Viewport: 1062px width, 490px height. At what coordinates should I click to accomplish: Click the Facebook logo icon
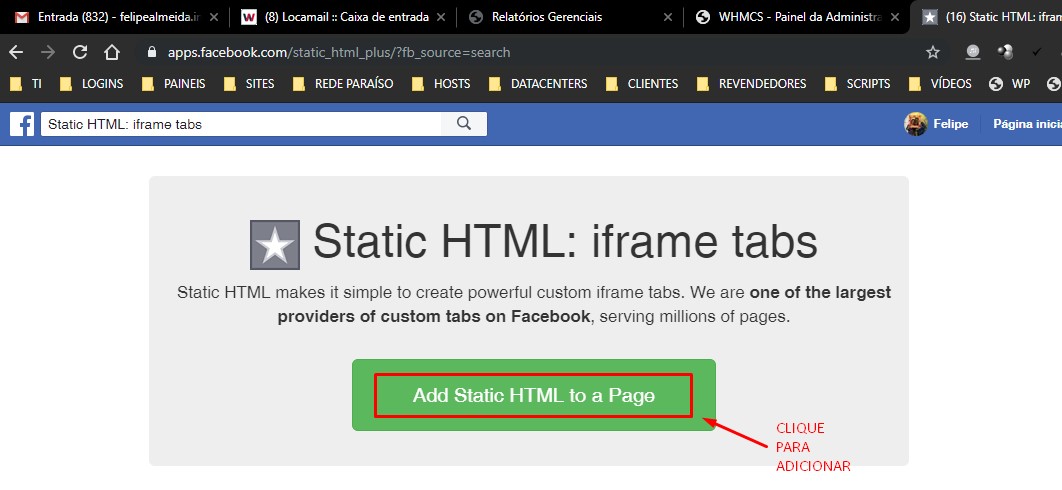coord(22,124)
